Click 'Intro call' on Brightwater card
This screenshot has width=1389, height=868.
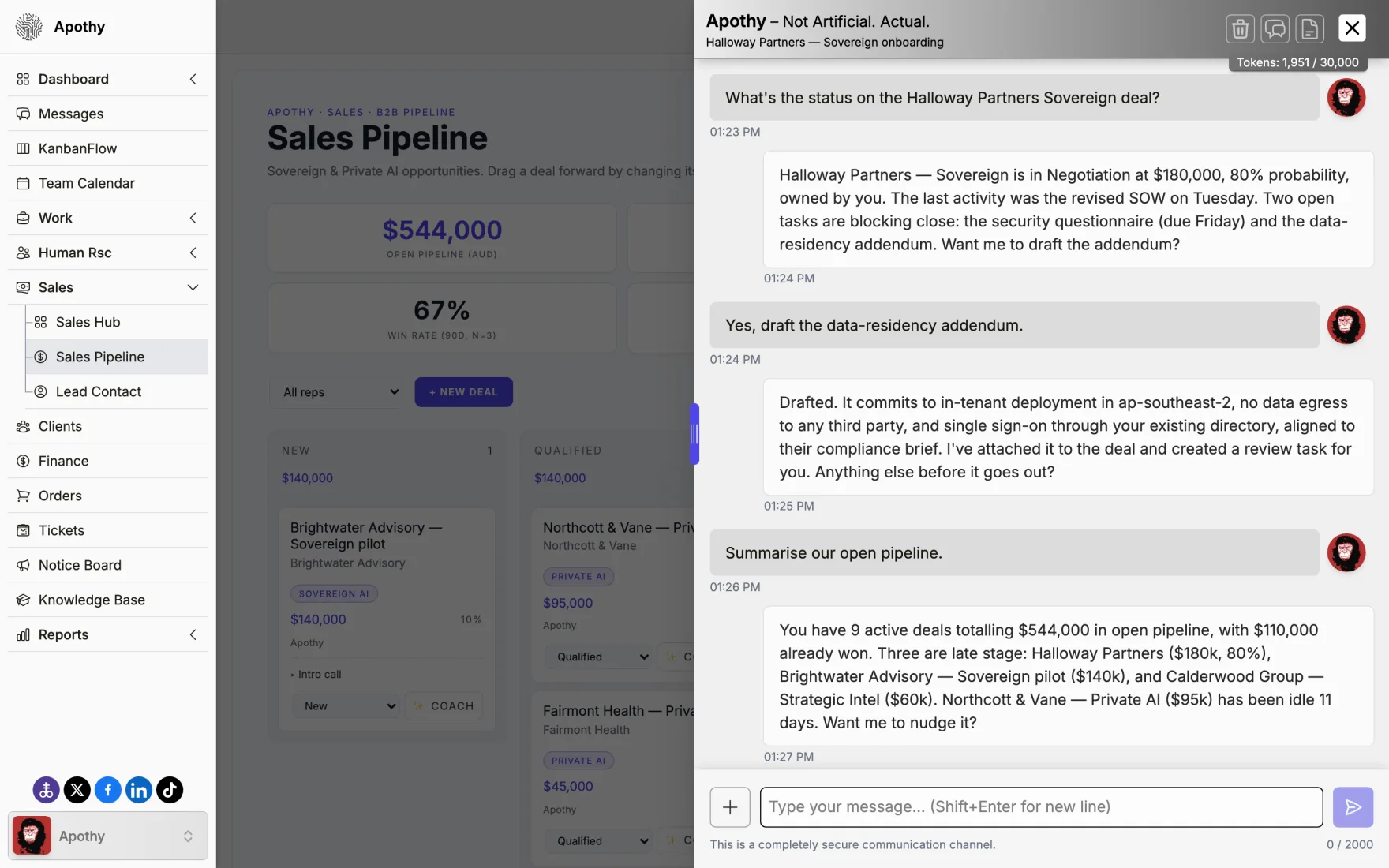(320, 675)
